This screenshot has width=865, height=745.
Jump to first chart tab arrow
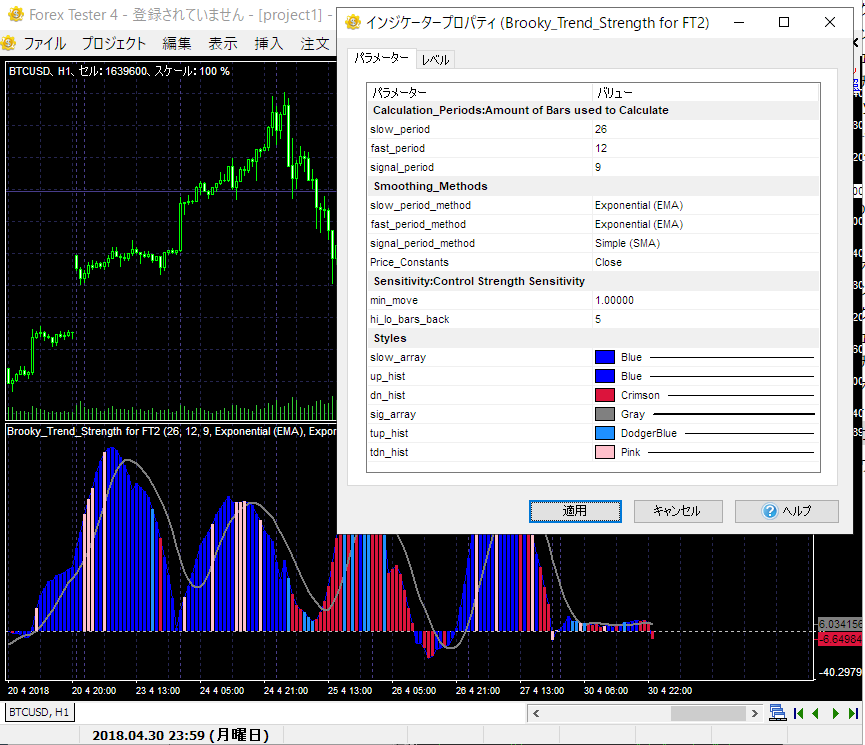pos(799,713)
